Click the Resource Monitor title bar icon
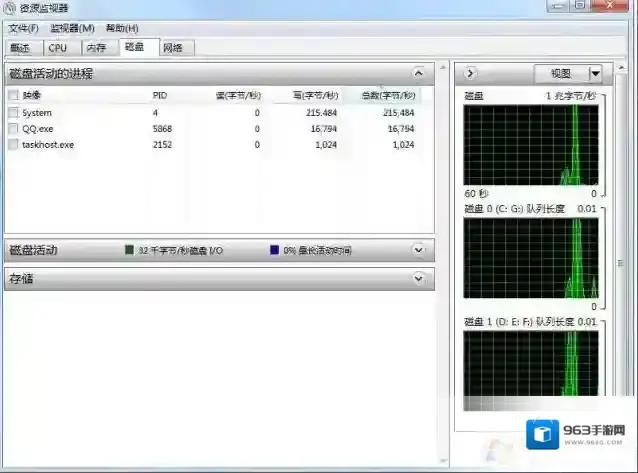Viewport: 638px width, 473px height. (9, 8)
